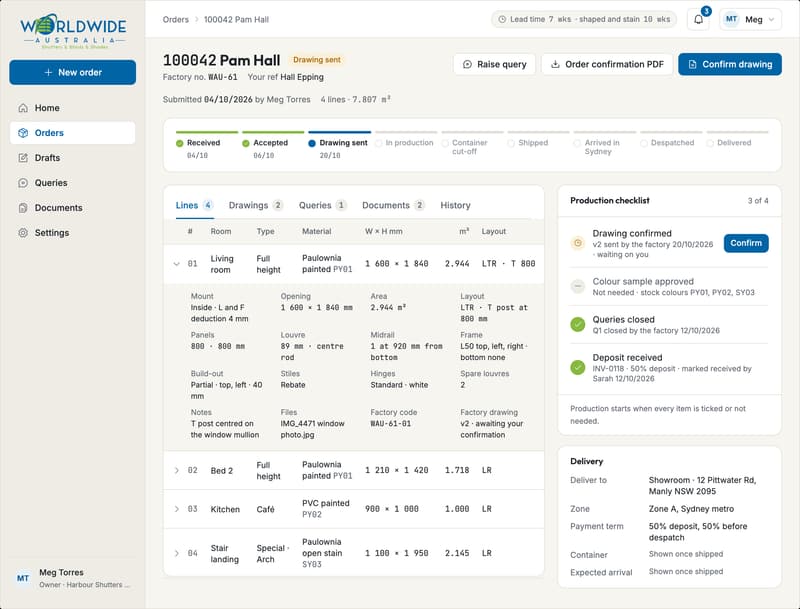Click the 100042 Pam Hall breadcrumb
The height and width of the screenshot is (609, 800).
pos(236,19)
